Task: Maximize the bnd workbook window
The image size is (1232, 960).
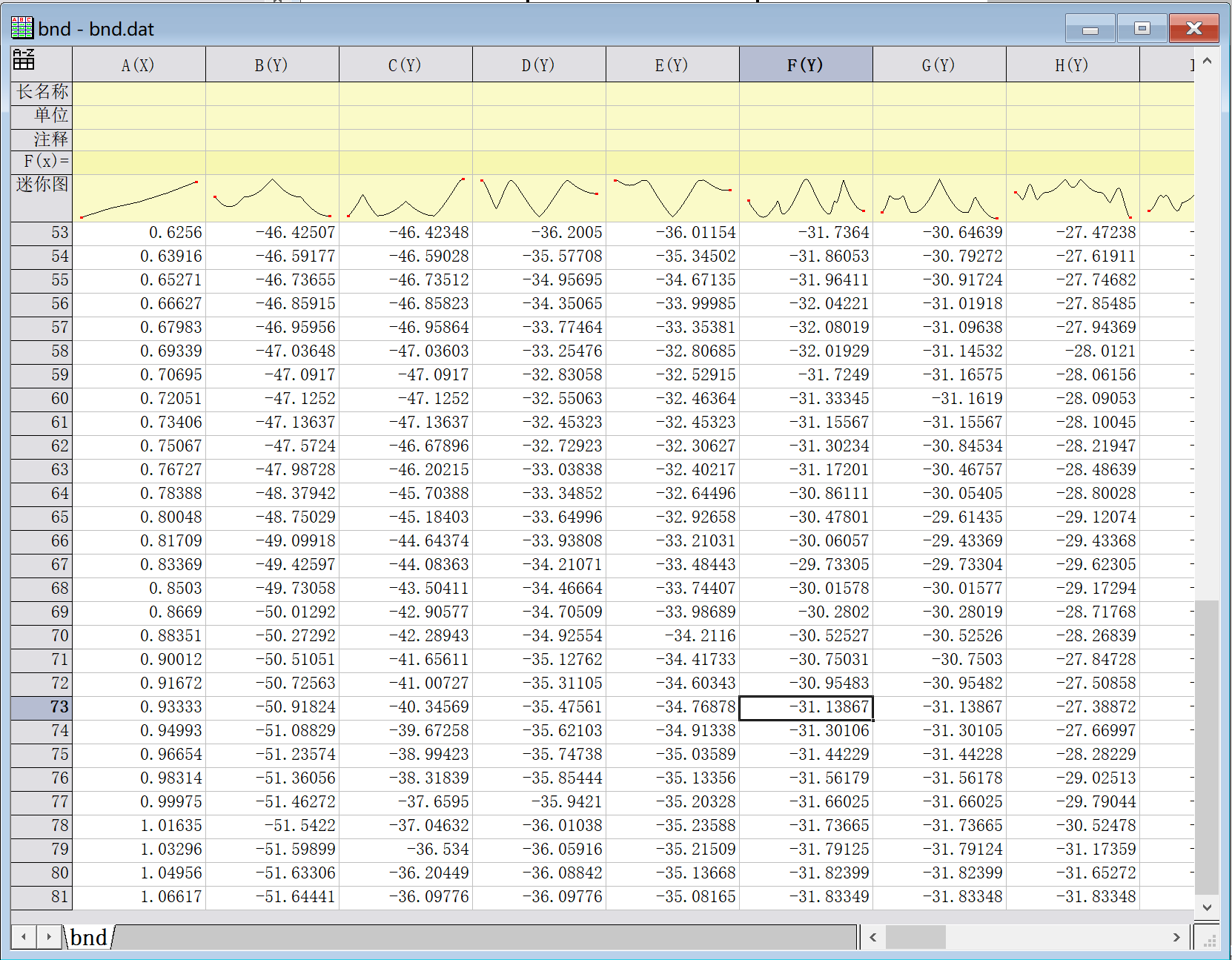Action: [1142, 29]
